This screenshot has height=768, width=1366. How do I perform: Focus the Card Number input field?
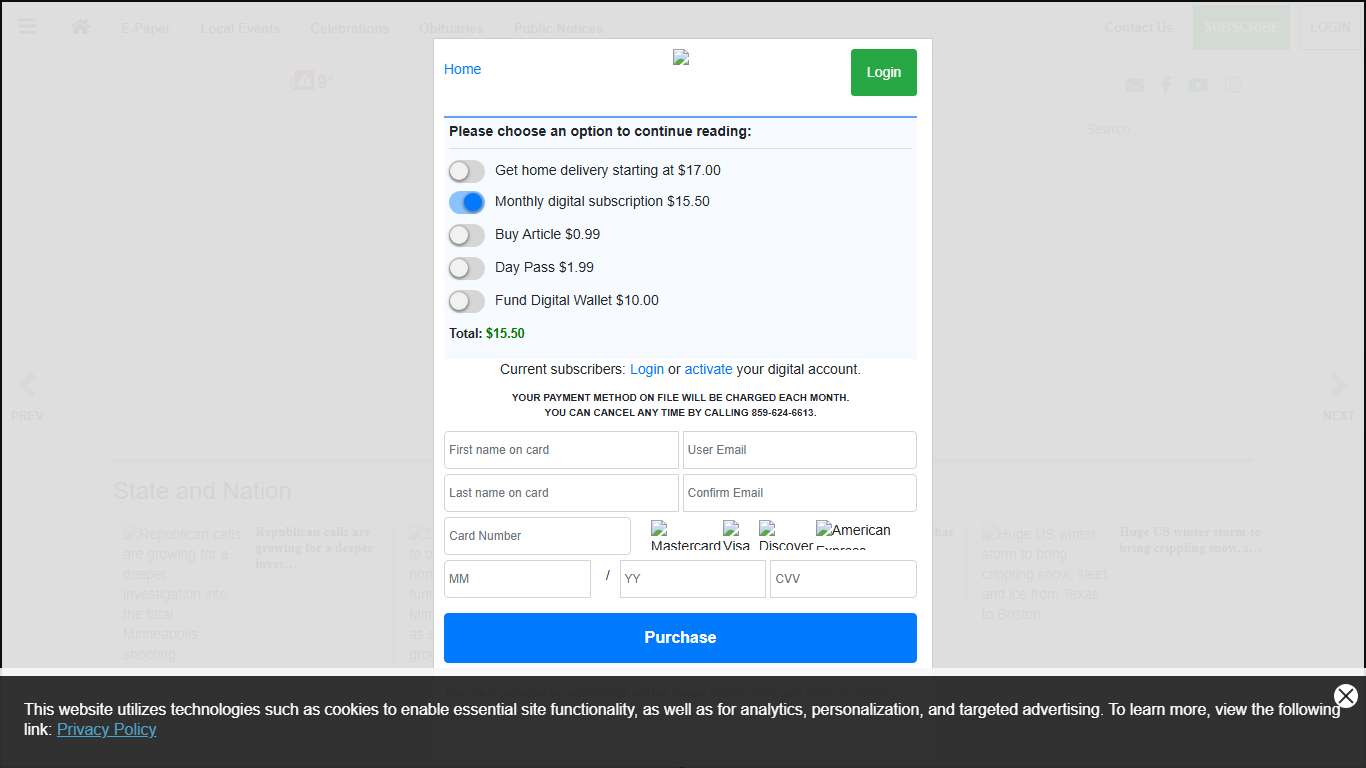(537, 536)
